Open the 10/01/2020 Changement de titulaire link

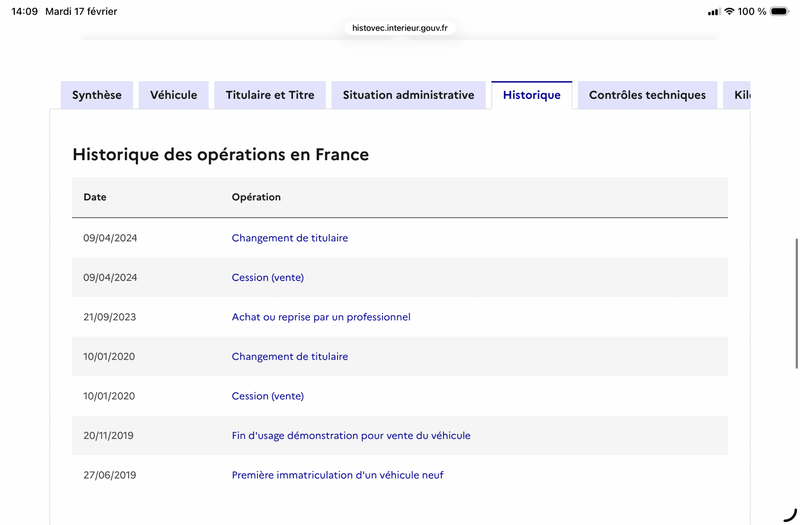[290, 356]
